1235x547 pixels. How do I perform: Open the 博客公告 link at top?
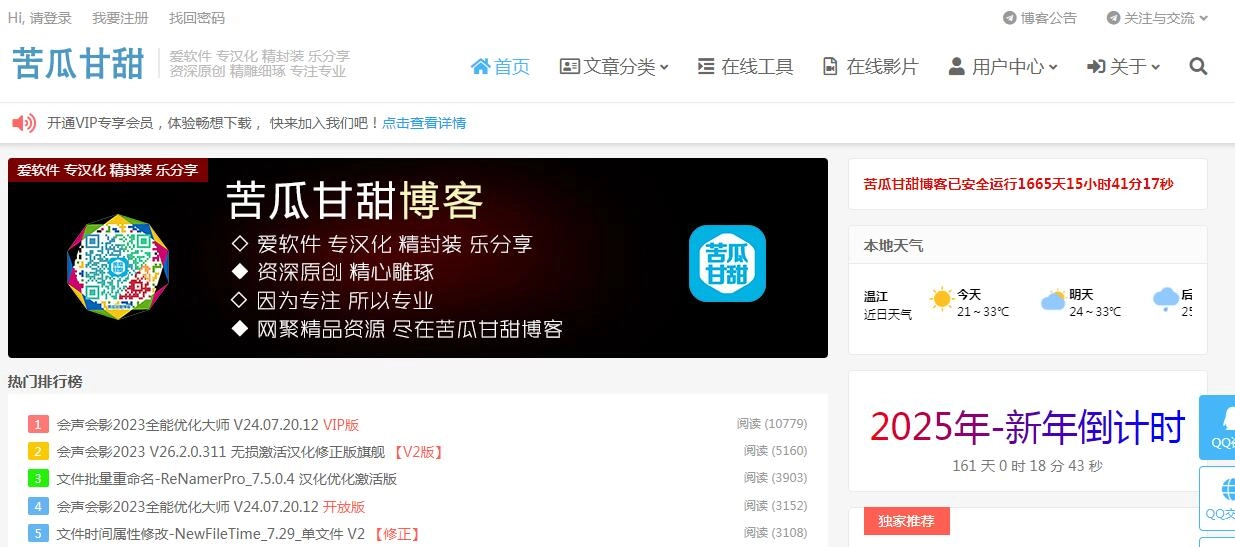tap(1040, 18)
